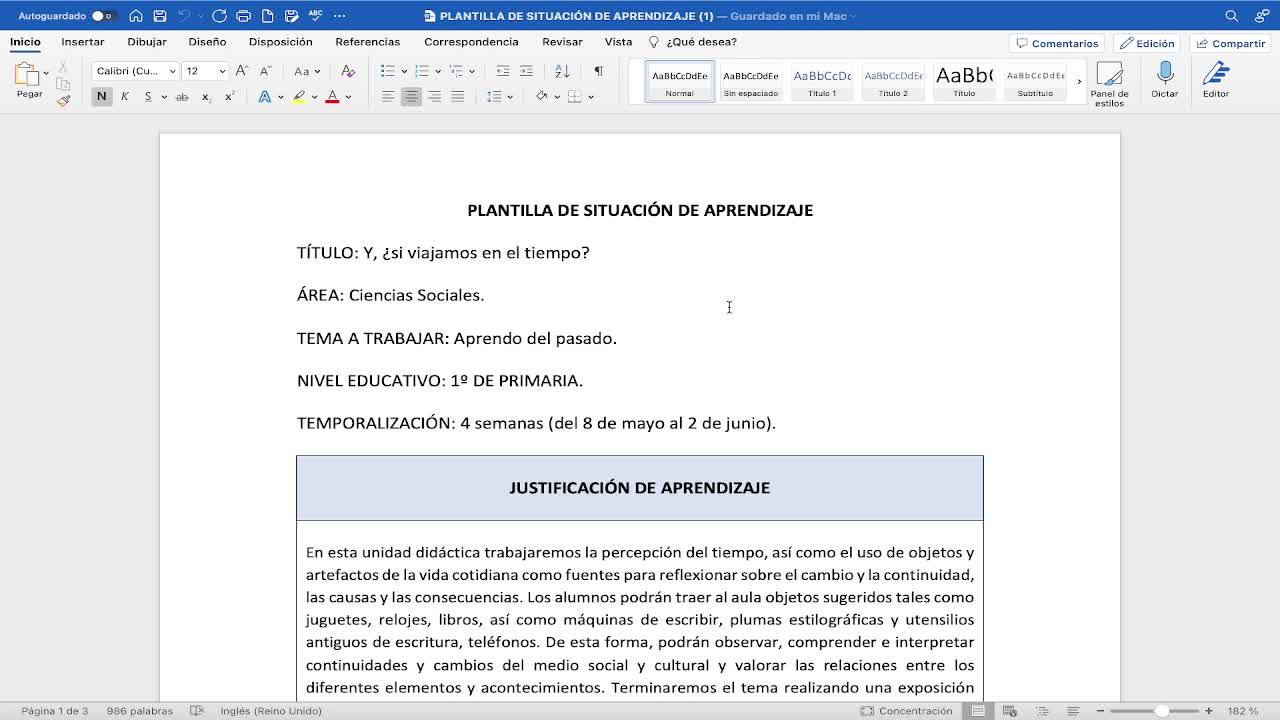1280x720 pixels.
Task: Expand the bullet list dropdown arrow
Action: pyautogui.click(x=404, y=71)
